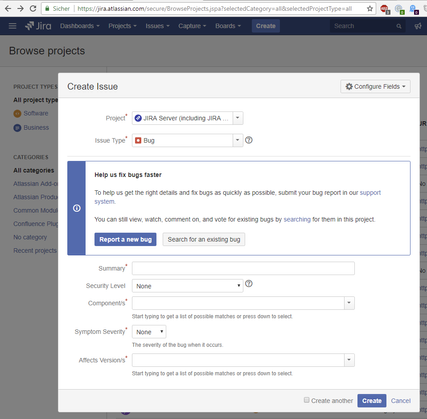The width and height of the screenshot is (427, 419).
Task: Open the Capture menu
Action: [x=192, y=26]
